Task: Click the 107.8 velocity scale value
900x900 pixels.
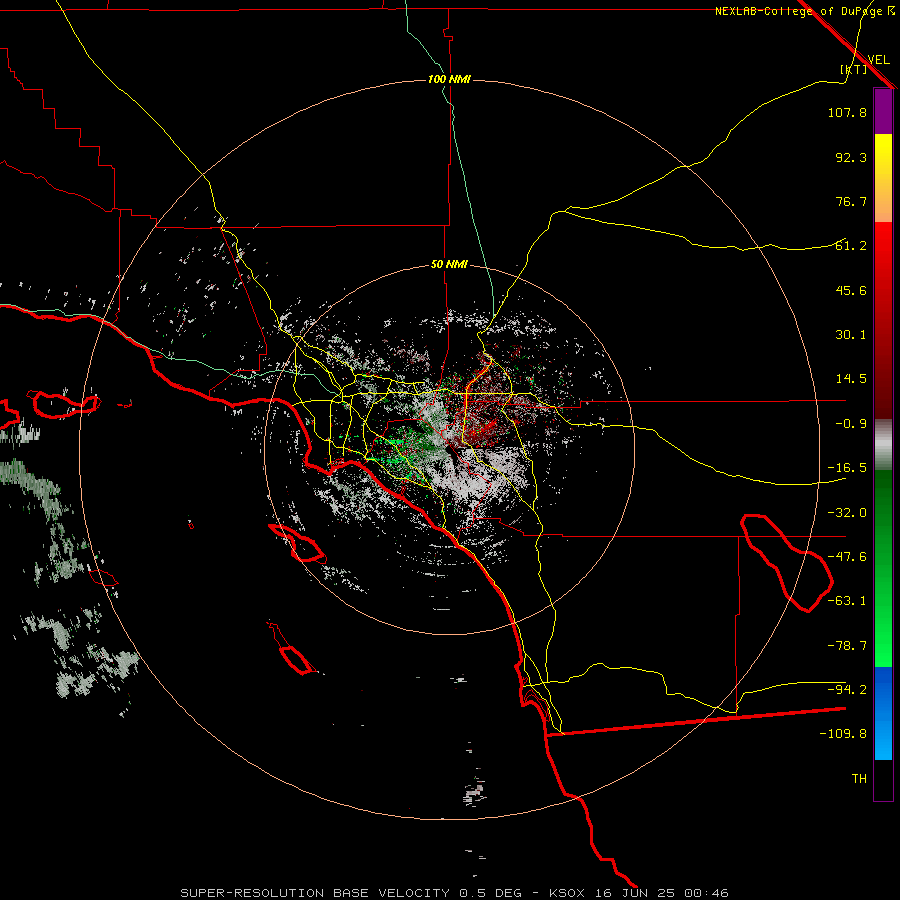Action: pos(847,113)
